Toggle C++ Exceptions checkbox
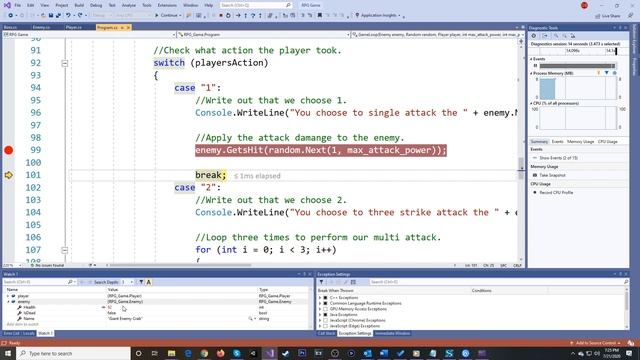Screen dimensions: 640x360 coord(325,298)
